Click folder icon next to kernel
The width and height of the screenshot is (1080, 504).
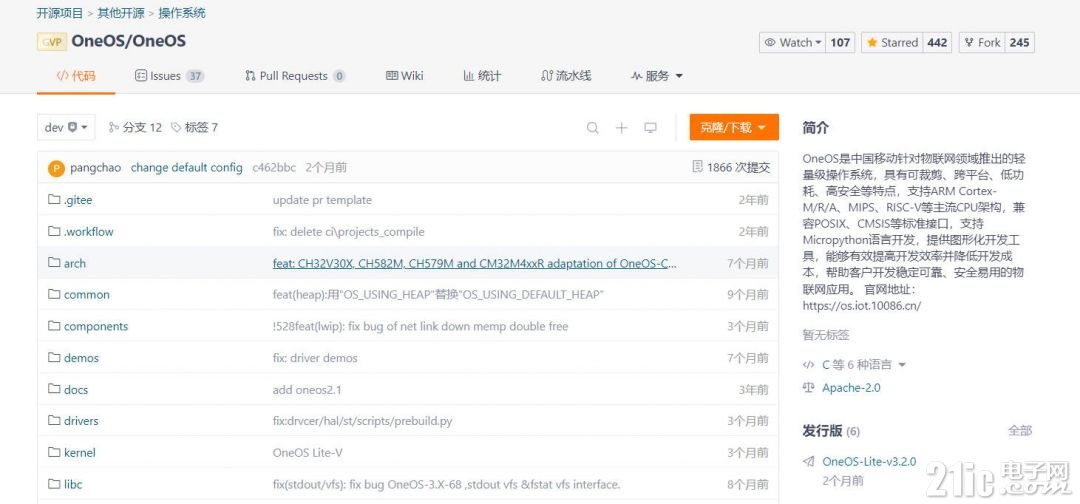point(54,452)
